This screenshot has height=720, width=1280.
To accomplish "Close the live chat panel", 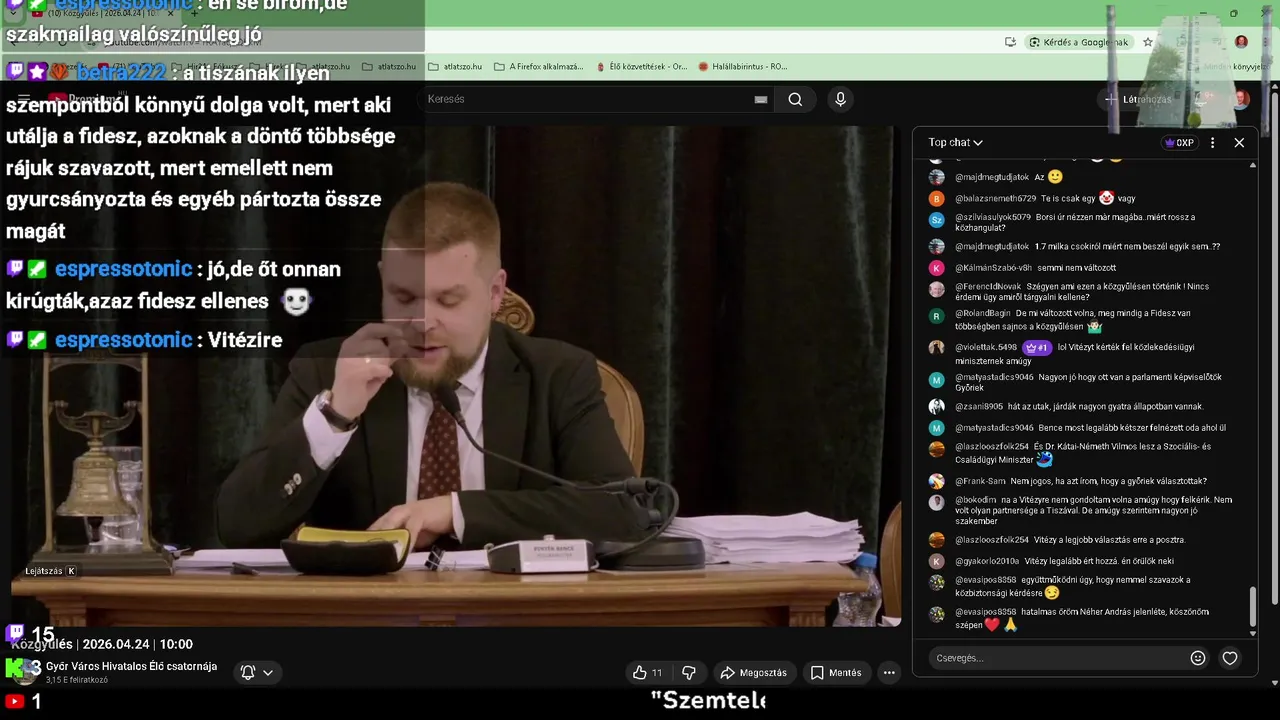I will (x=1239, y=143).
